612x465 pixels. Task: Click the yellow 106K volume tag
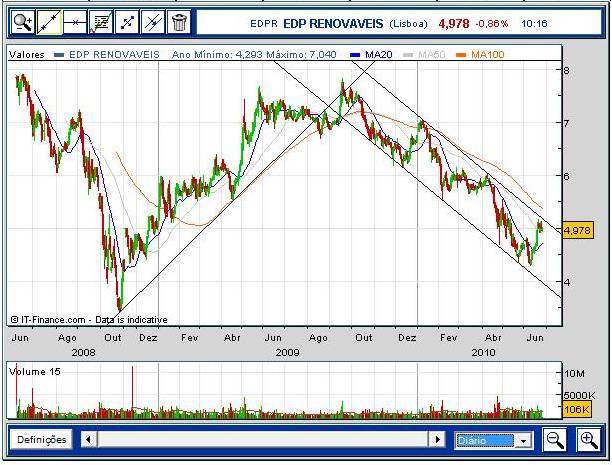tap(577, 409)
